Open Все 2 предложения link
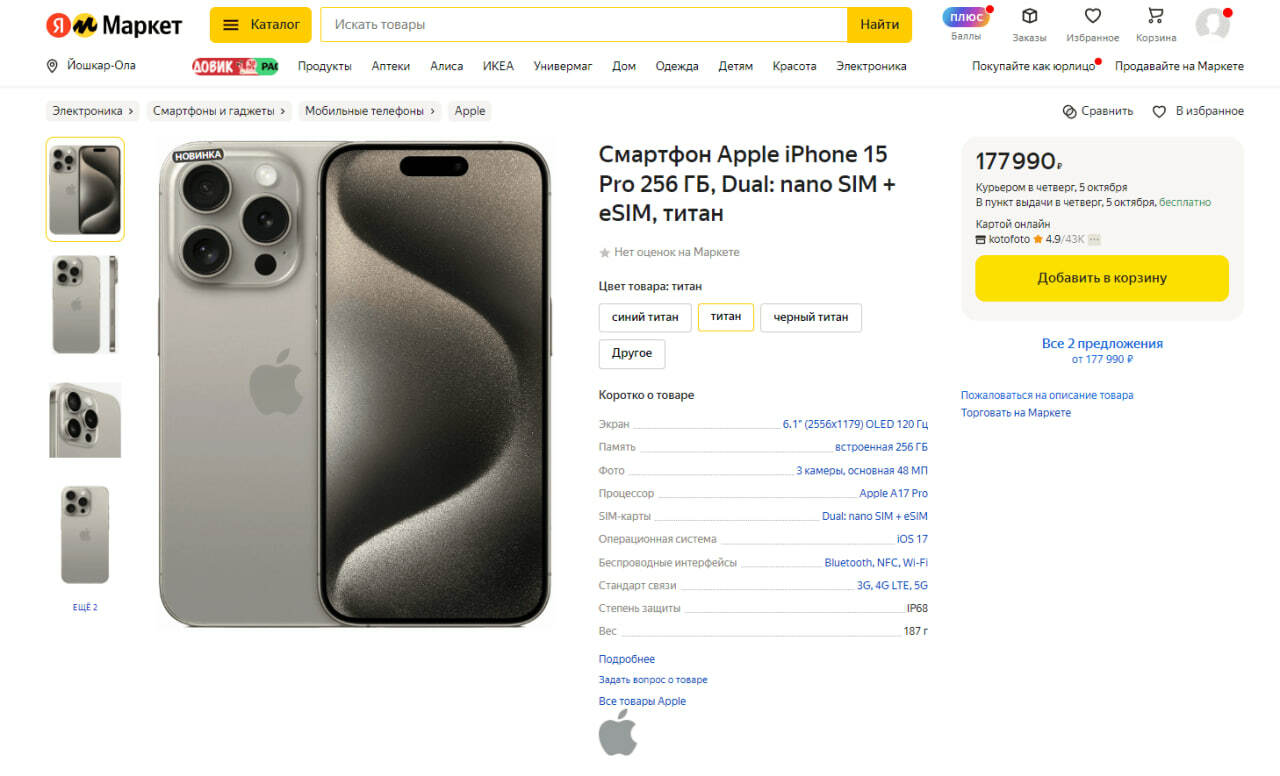This screenshot has width=1280, height=776. point(1102,343)
